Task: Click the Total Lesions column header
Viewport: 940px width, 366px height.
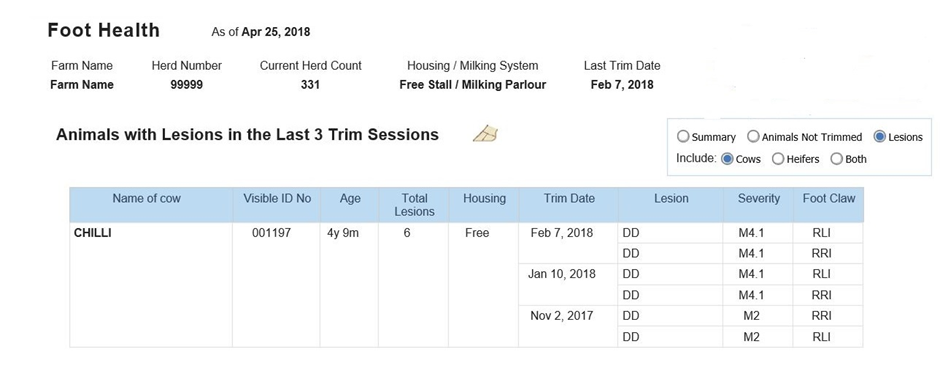Action: tap(414, 205)
